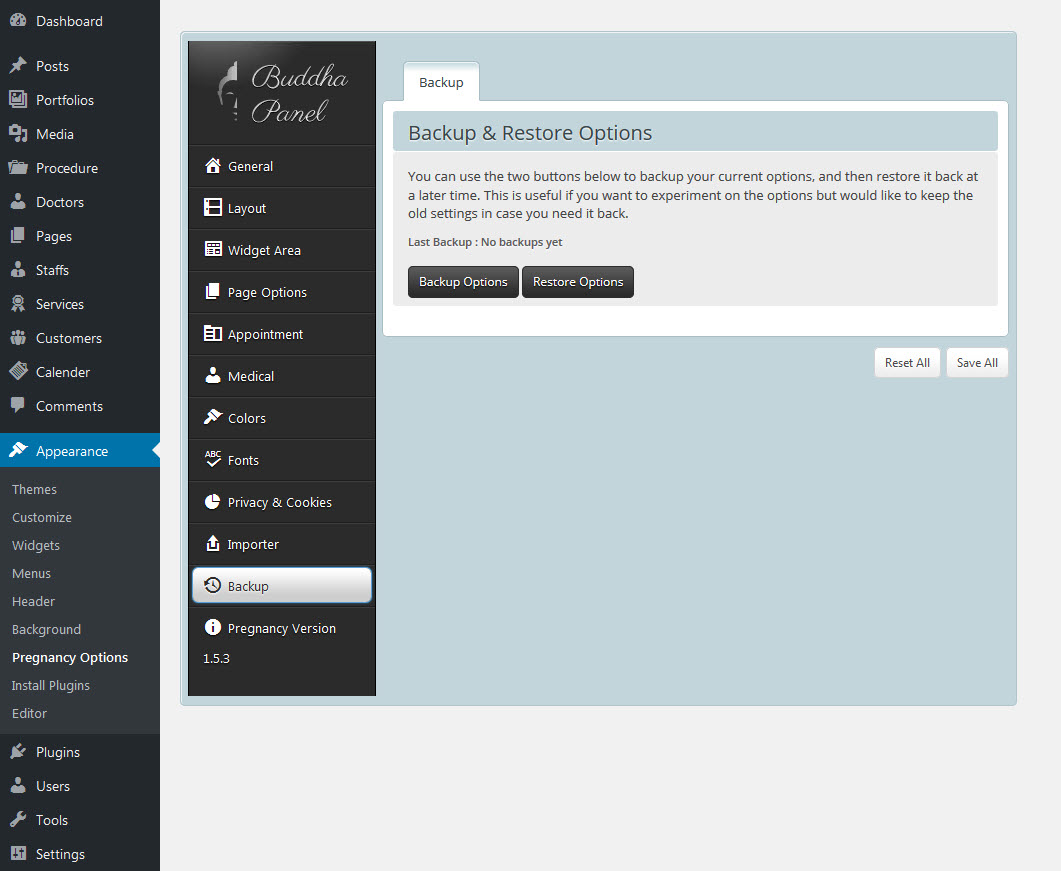The width and height of the screenshot is (1061, 871).
Task: Click the Medical person icon
Action: pos(212,376)
